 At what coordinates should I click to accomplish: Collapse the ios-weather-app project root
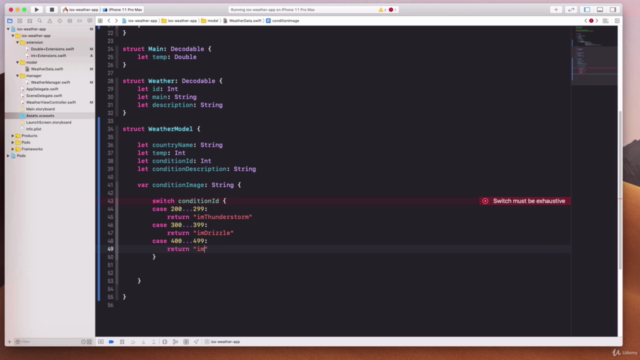tap(8, 29)
